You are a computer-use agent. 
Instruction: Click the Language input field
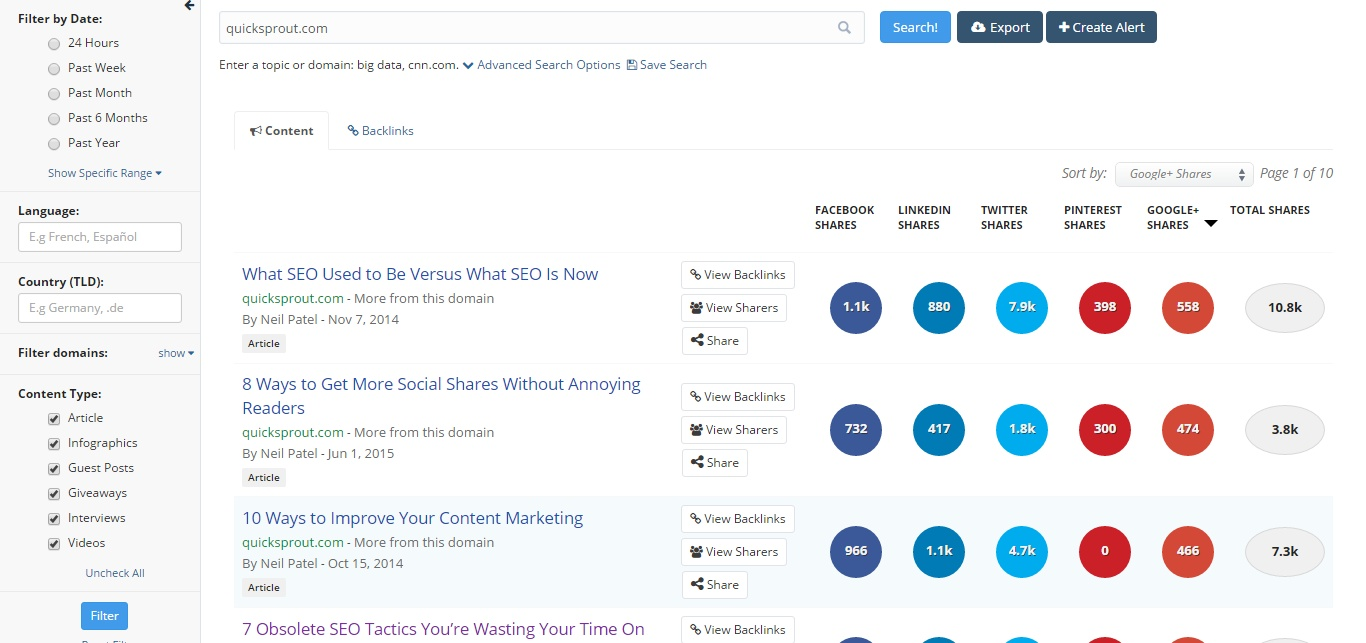point(100,237)
